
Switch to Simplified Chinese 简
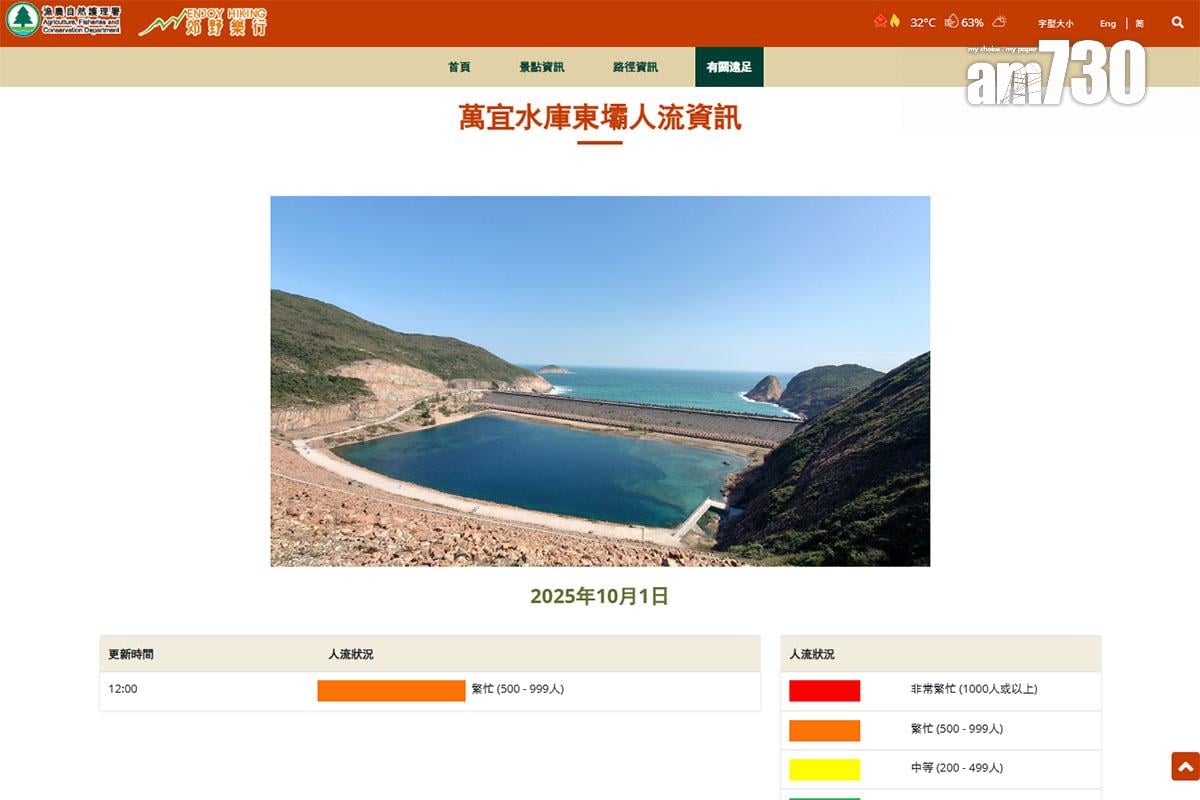point(1139,23)
